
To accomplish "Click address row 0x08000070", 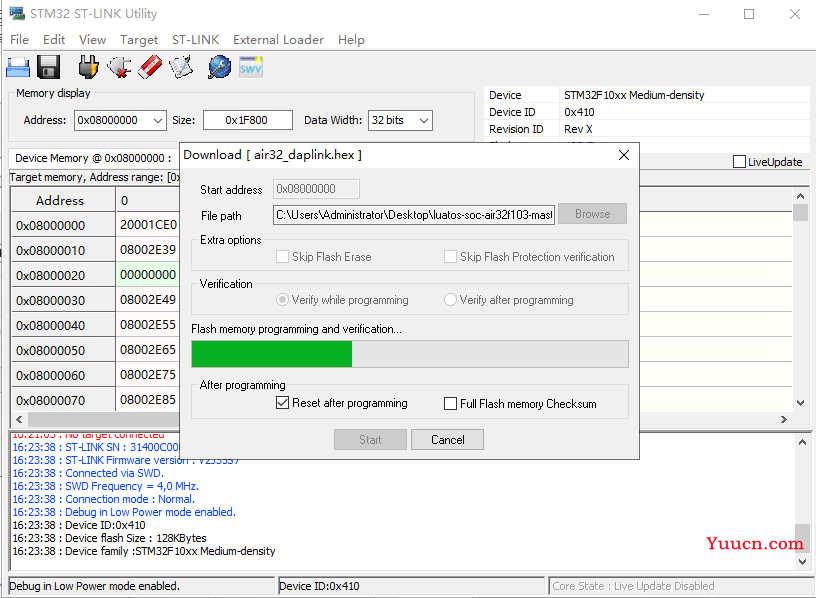I will (x=63, y=400).
